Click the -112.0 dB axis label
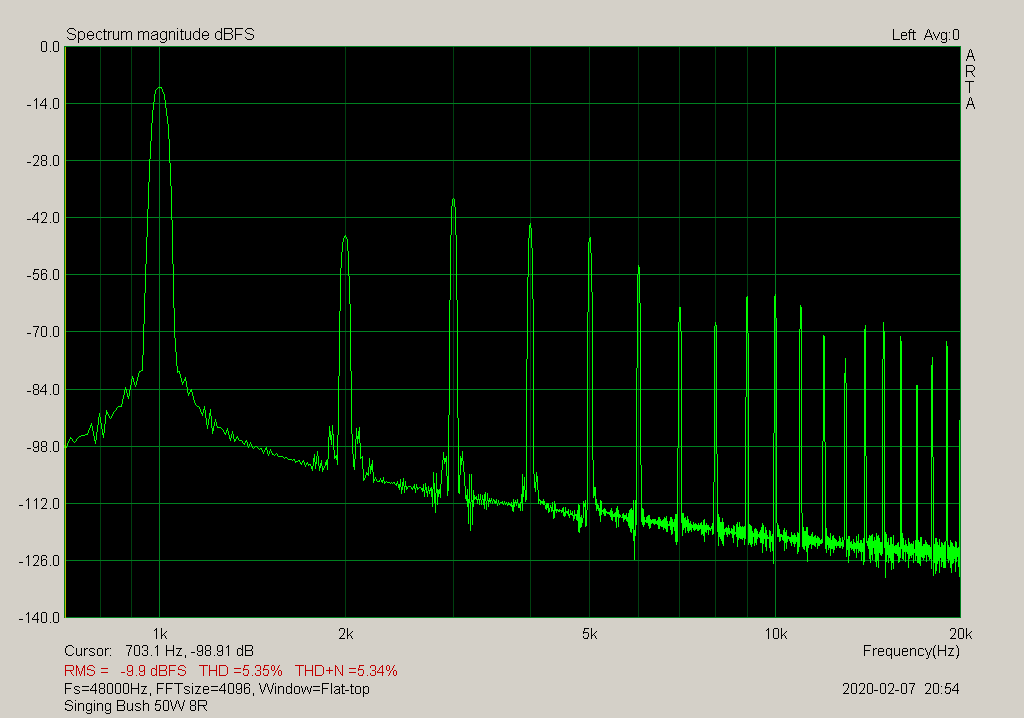 [x=40, y=504]
